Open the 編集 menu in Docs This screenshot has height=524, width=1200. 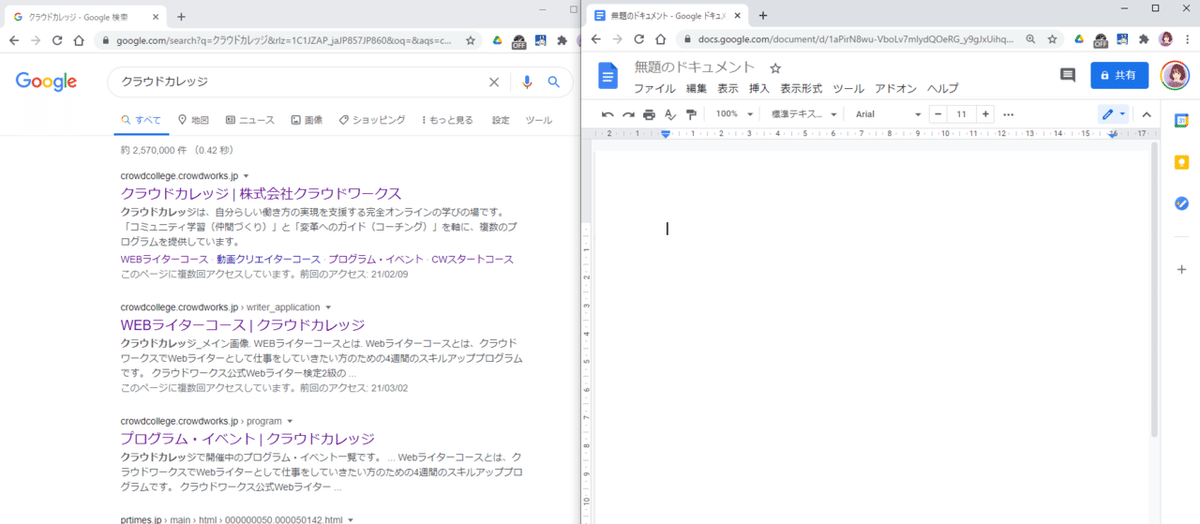tap(696, 88)
